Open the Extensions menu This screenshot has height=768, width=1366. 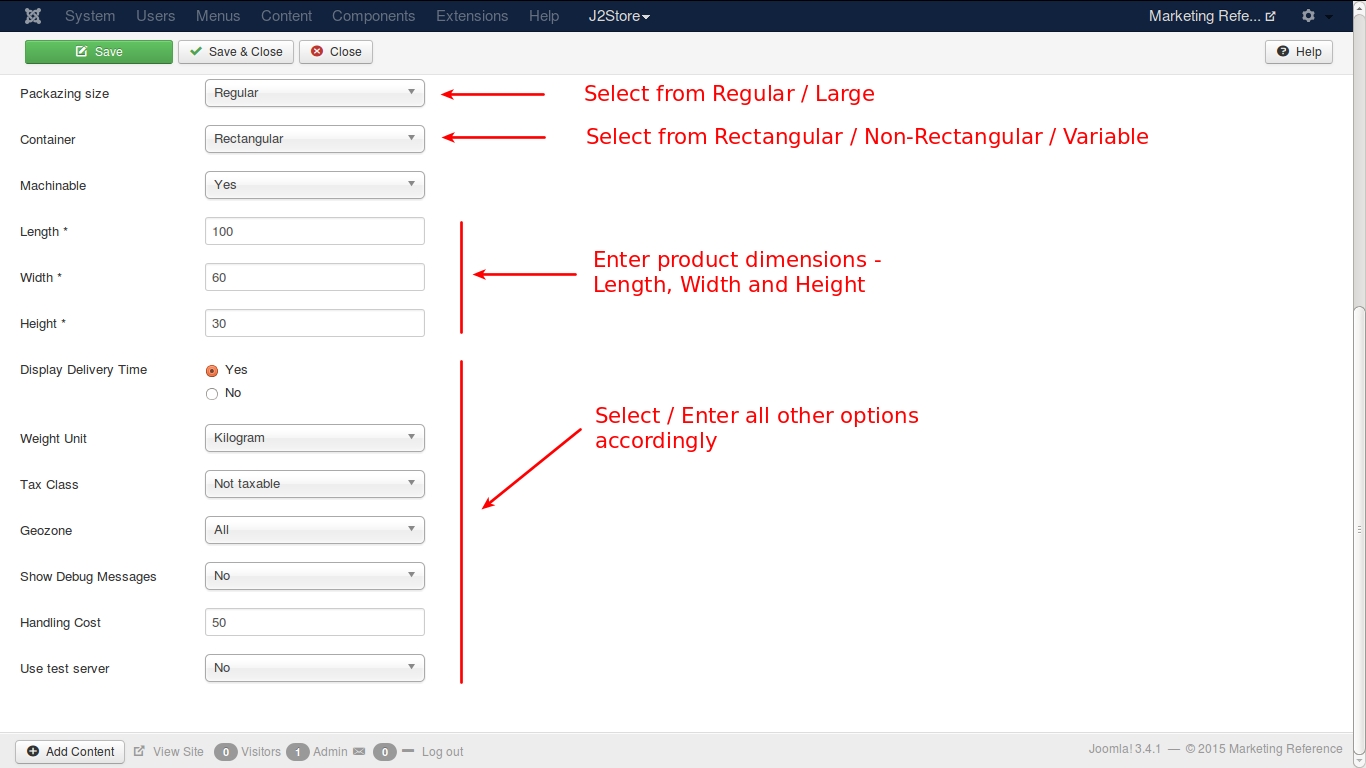472,16
